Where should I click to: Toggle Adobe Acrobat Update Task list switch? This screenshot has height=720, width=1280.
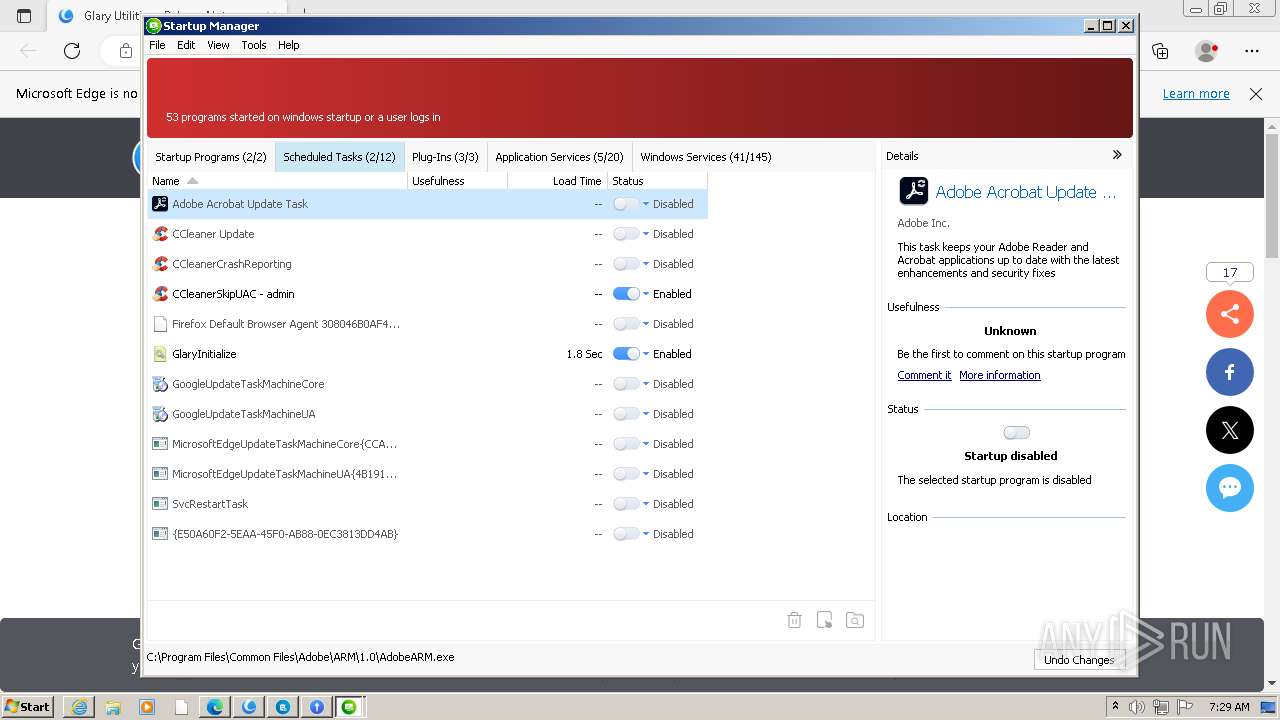(626, 204)
